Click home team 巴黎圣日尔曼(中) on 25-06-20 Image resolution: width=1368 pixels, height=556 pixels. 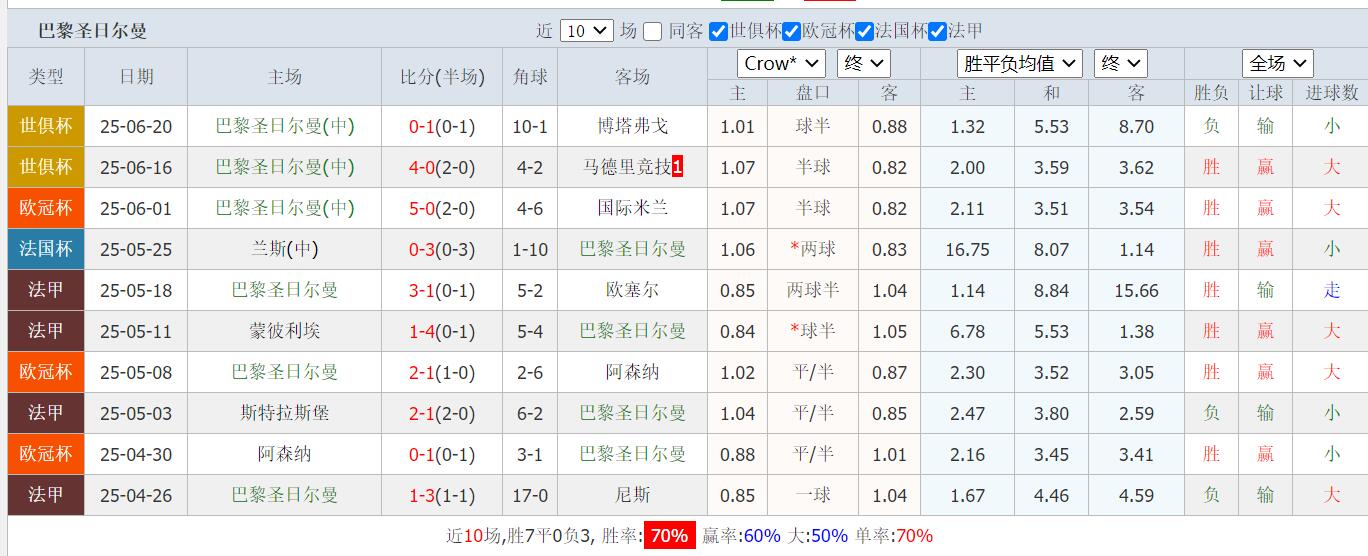point(285,126)
